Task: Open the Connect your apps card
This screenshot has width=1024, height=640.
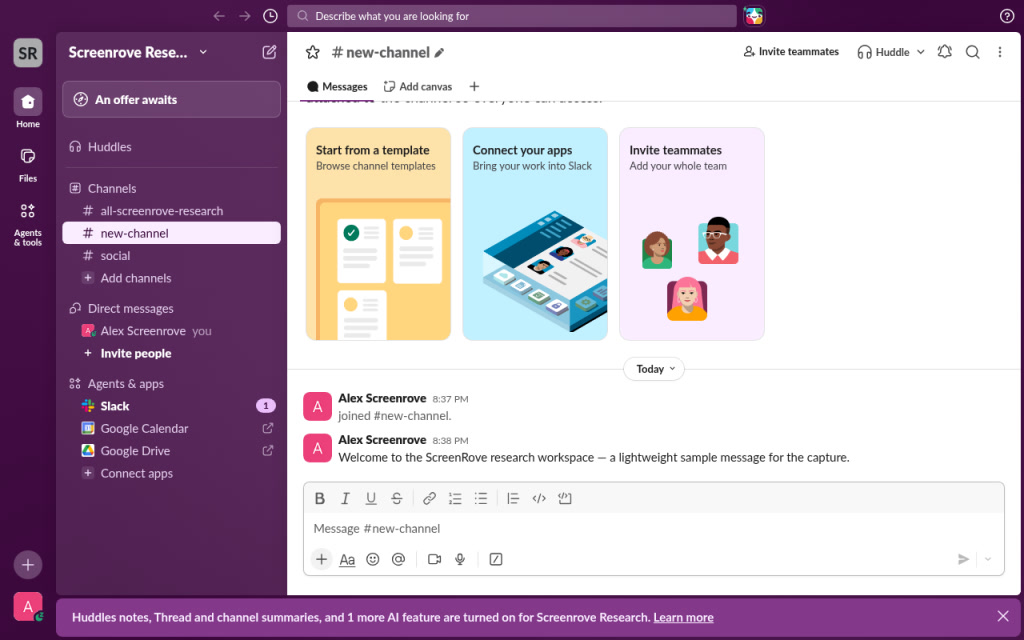Action: (x=535, y=234)
